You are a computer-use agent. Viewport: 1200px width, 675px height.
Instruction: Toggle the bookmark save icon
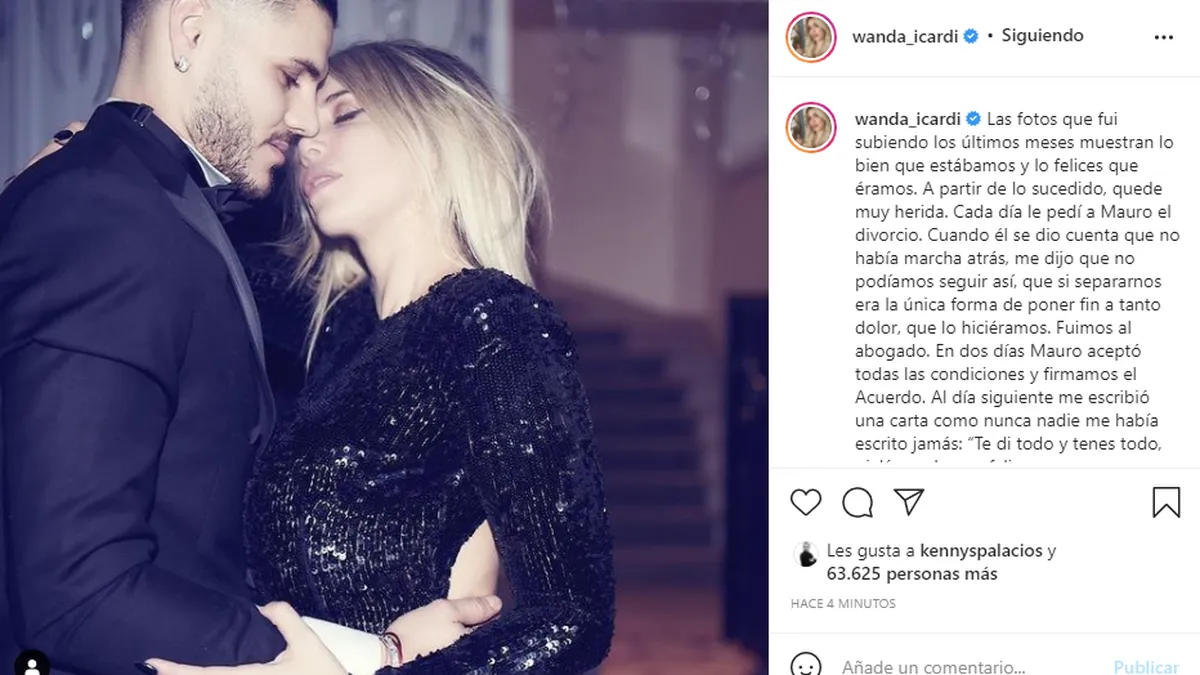pos(1166,502)
